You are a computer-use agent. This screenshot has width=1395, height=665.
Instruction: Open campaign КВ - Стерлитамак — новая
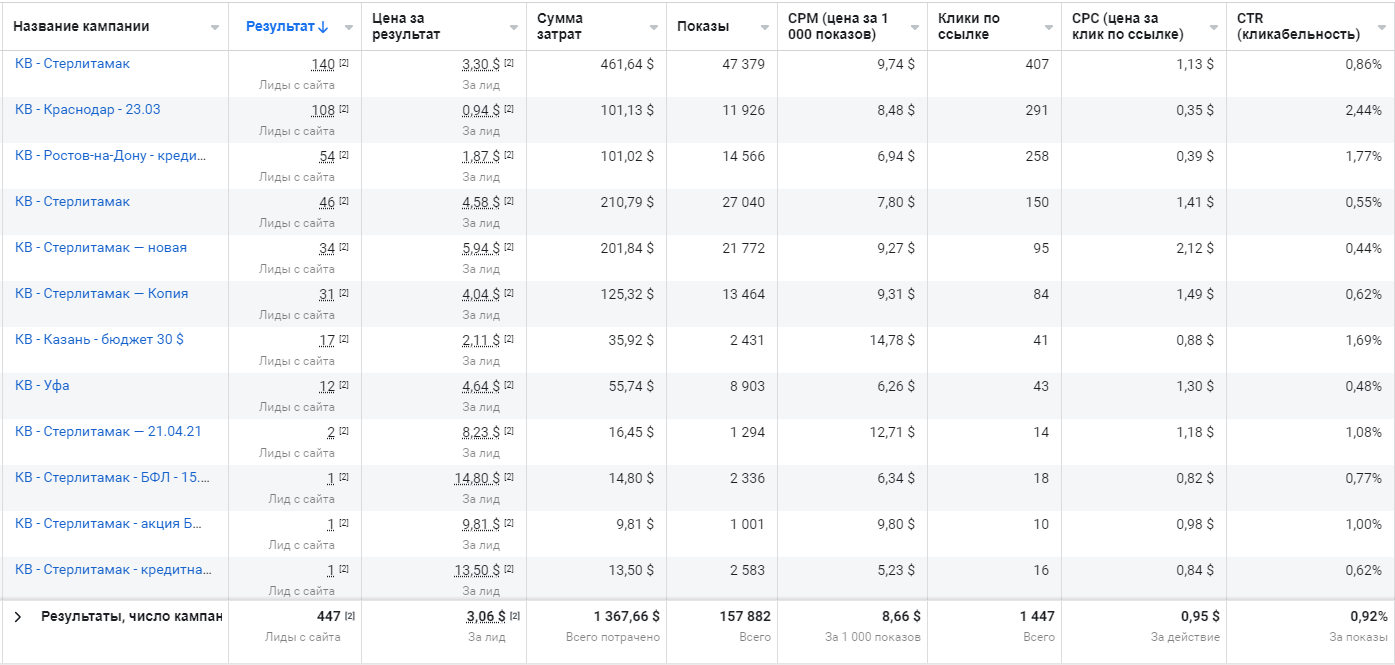(x=100, y=248)
